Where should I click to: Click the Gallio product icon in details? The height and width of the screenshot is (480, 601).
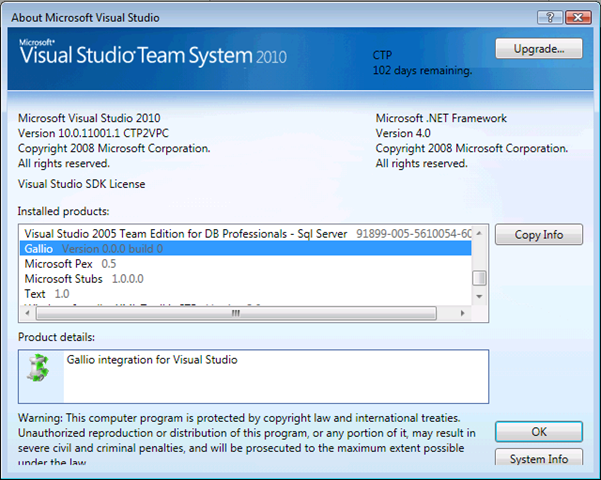38,368
